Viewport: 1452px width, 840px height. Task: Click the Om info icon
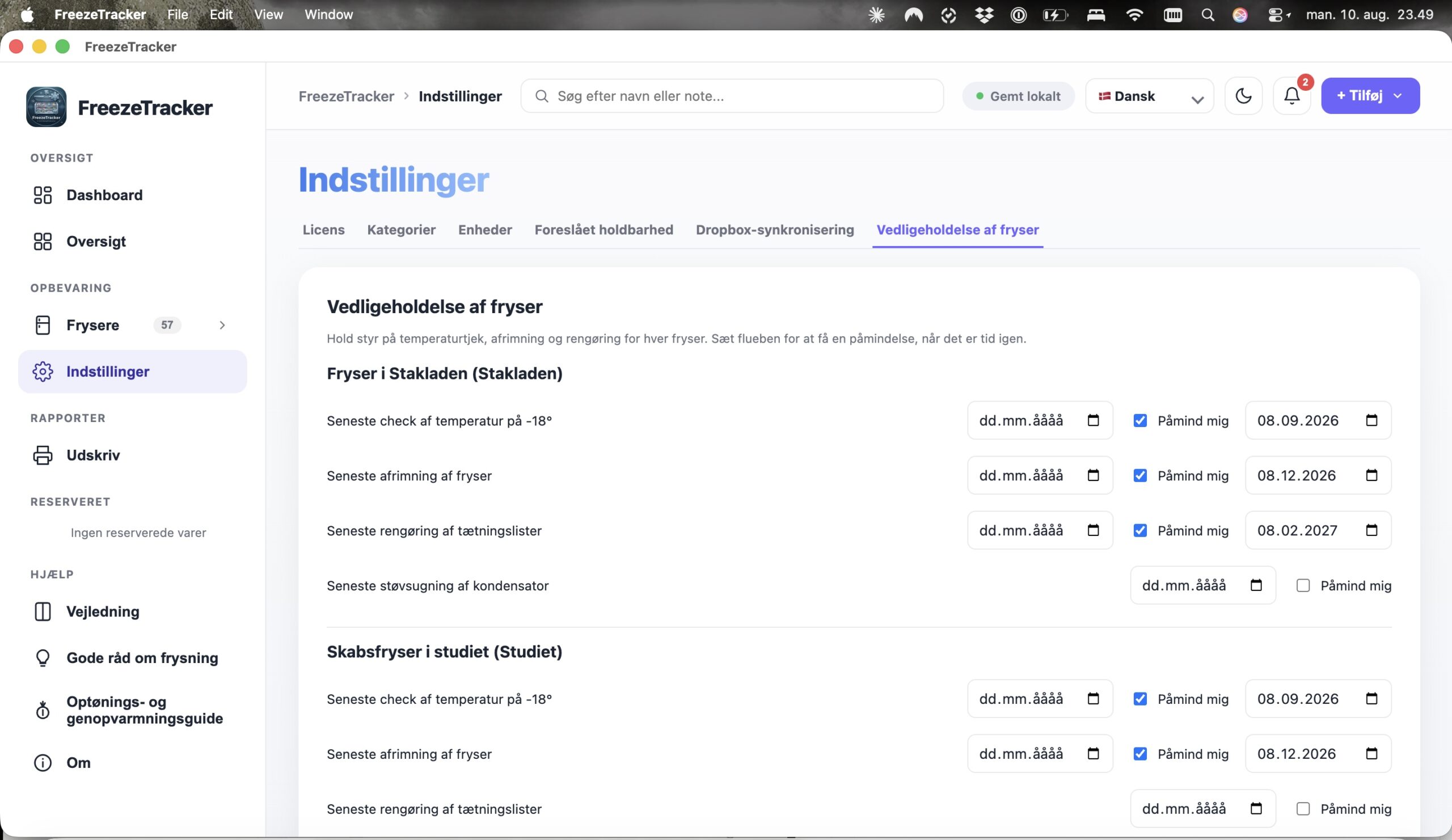[x=43, y=762]
